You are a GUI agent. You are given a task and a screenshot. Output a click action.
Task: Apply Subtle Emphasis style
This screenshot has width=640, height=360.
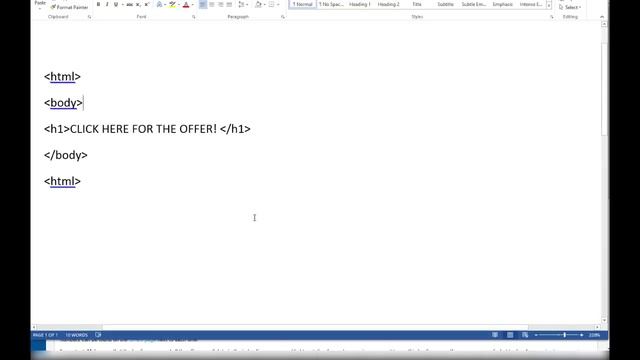(474, 4)
